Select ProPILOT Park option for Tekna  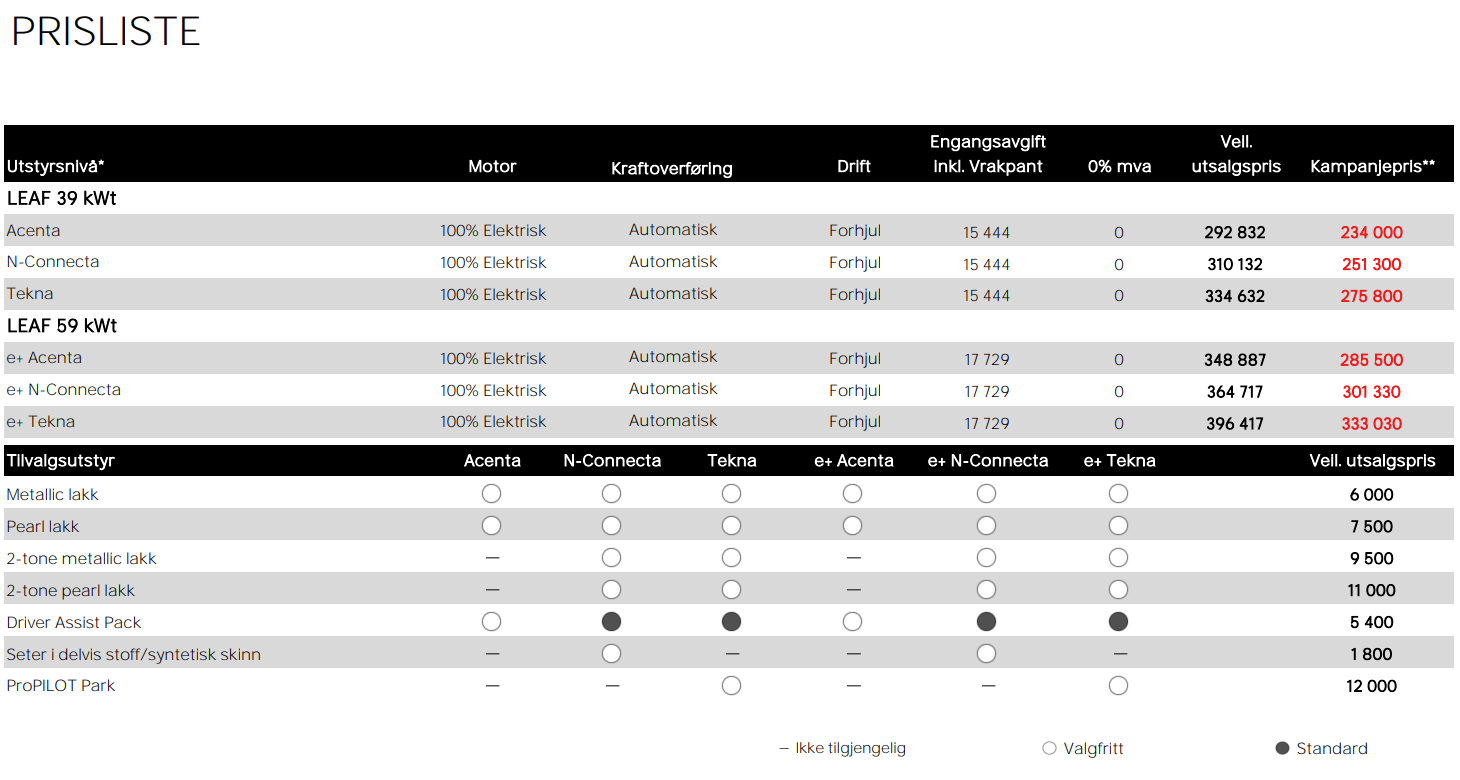[732, 686]
